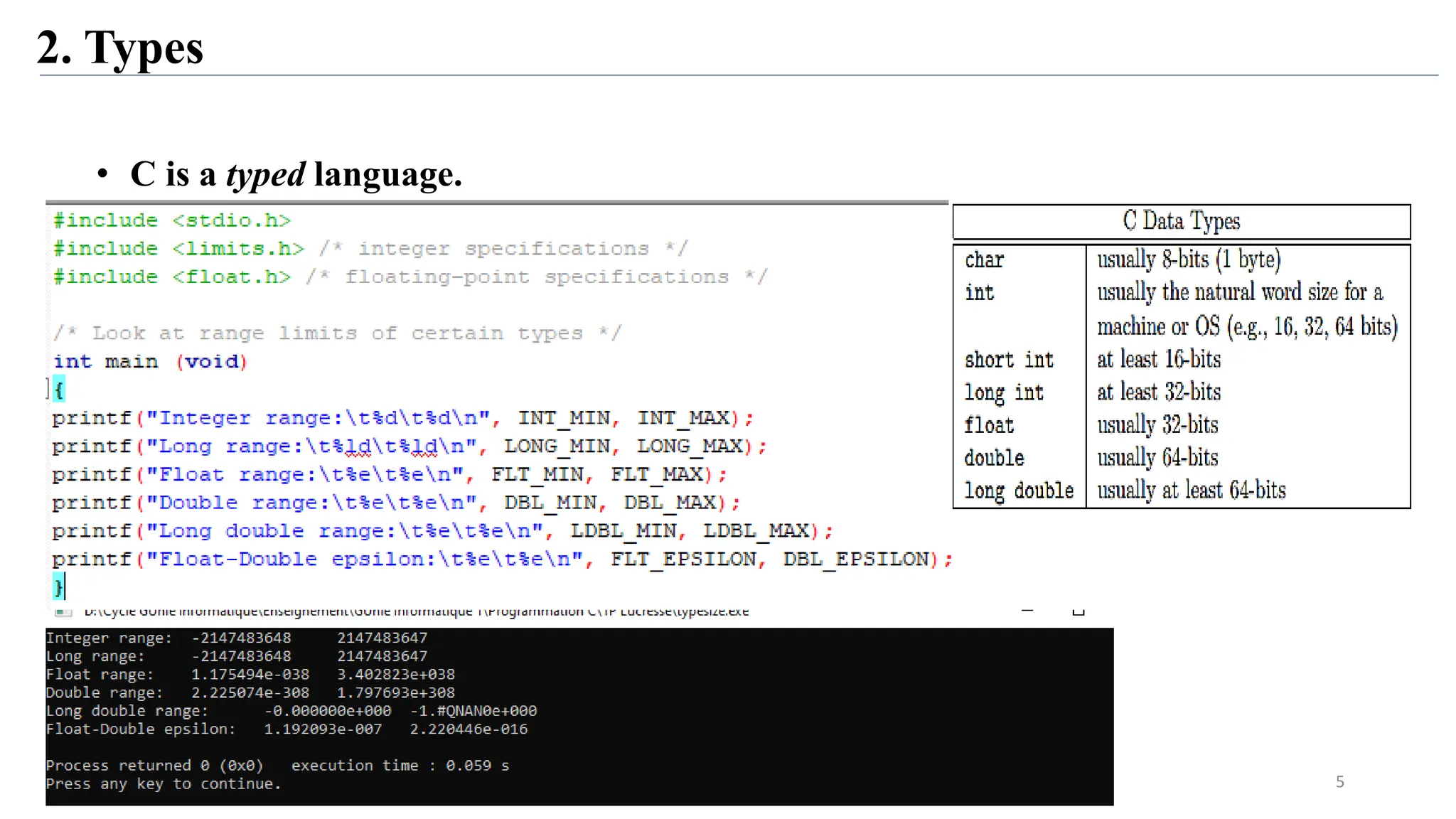Click the closing curly brace of main
Screen dimensions: 1456x819
pos(58,587)
